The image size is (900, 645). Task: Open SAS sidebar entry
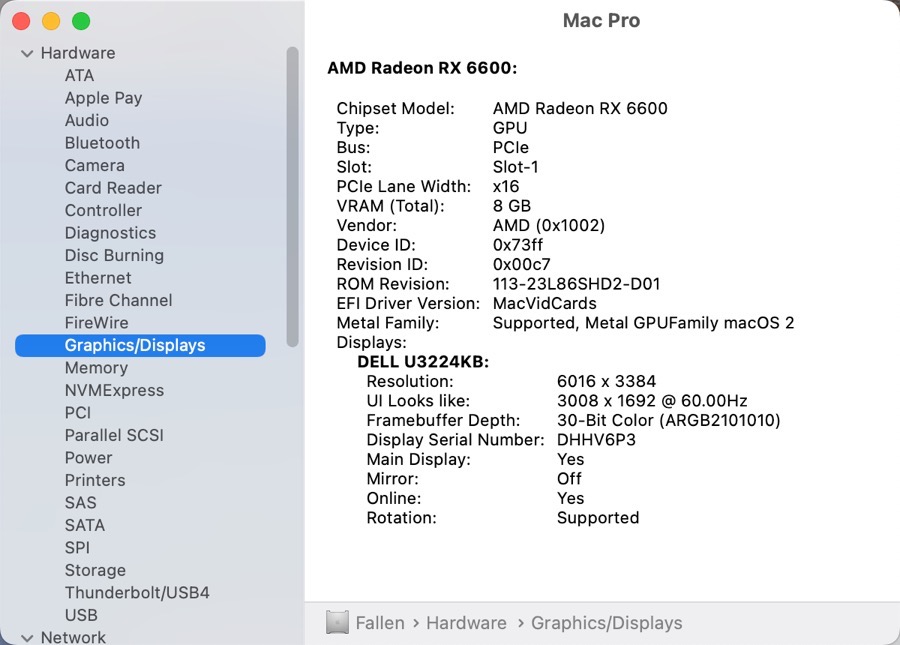coord(80,503)
